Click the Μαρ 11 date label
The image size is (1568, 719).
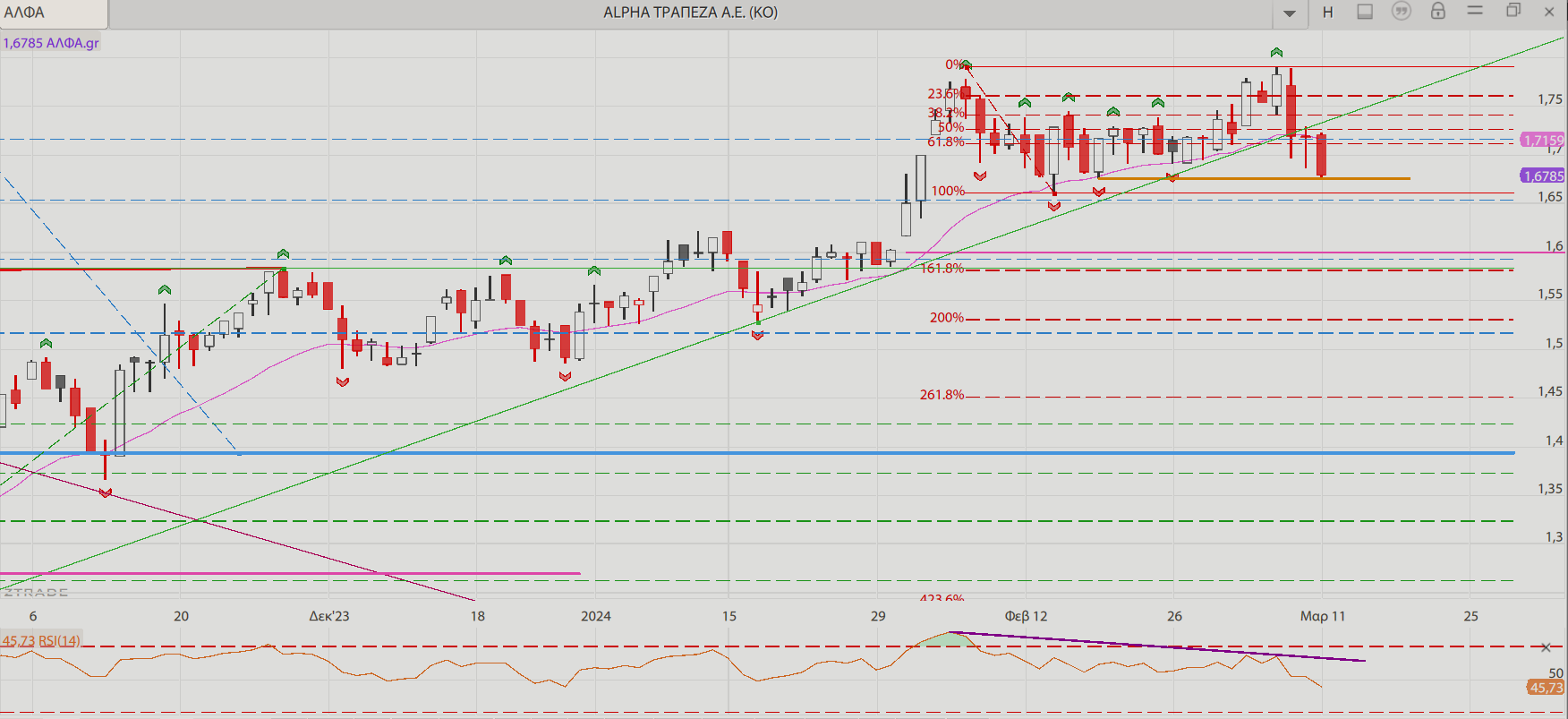pos(1323,616)
